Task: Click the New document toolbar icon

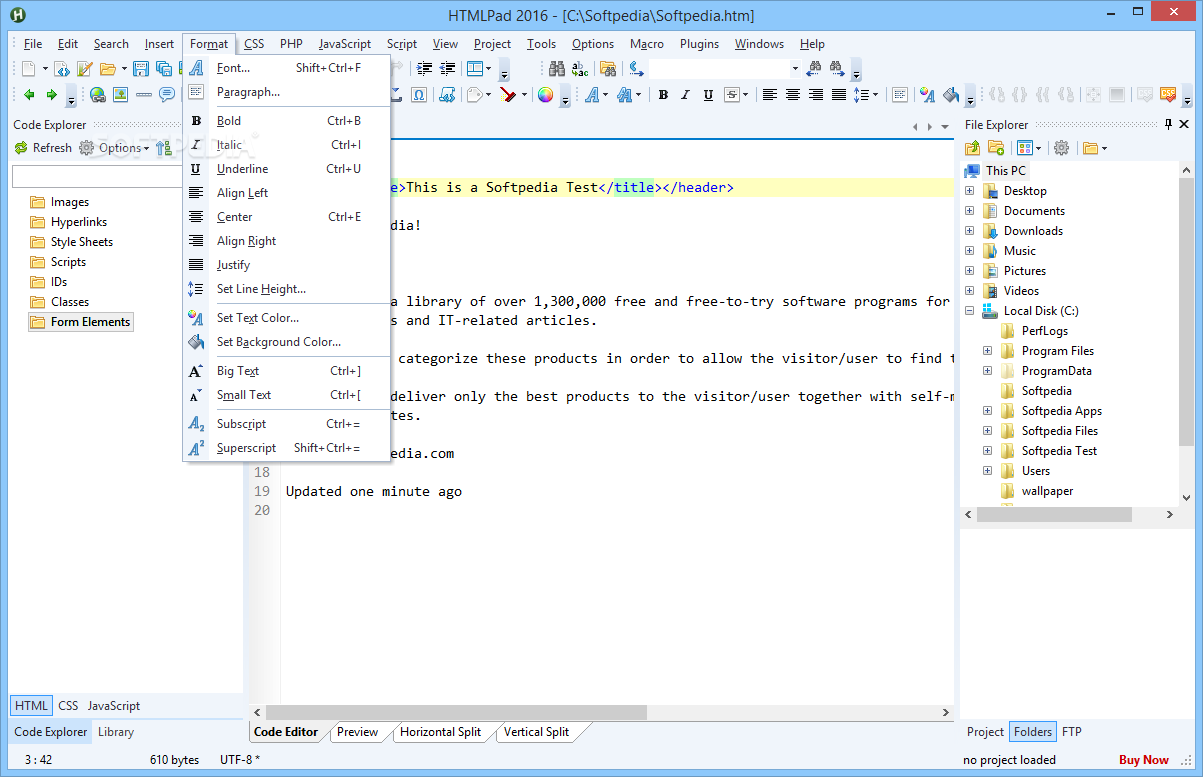Action: coord(28,69)
